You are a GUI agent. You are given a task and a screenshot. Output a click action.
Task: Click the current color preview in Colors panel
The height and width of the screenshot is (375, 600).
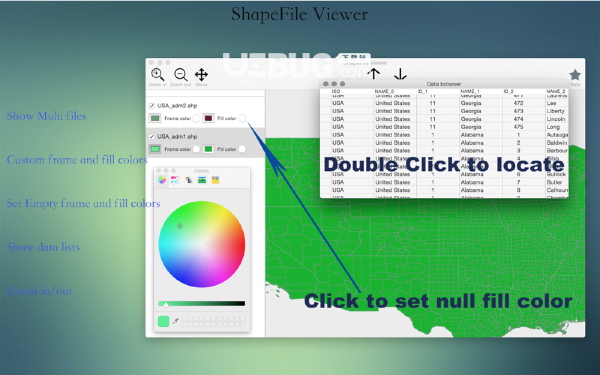click(164, 321)
